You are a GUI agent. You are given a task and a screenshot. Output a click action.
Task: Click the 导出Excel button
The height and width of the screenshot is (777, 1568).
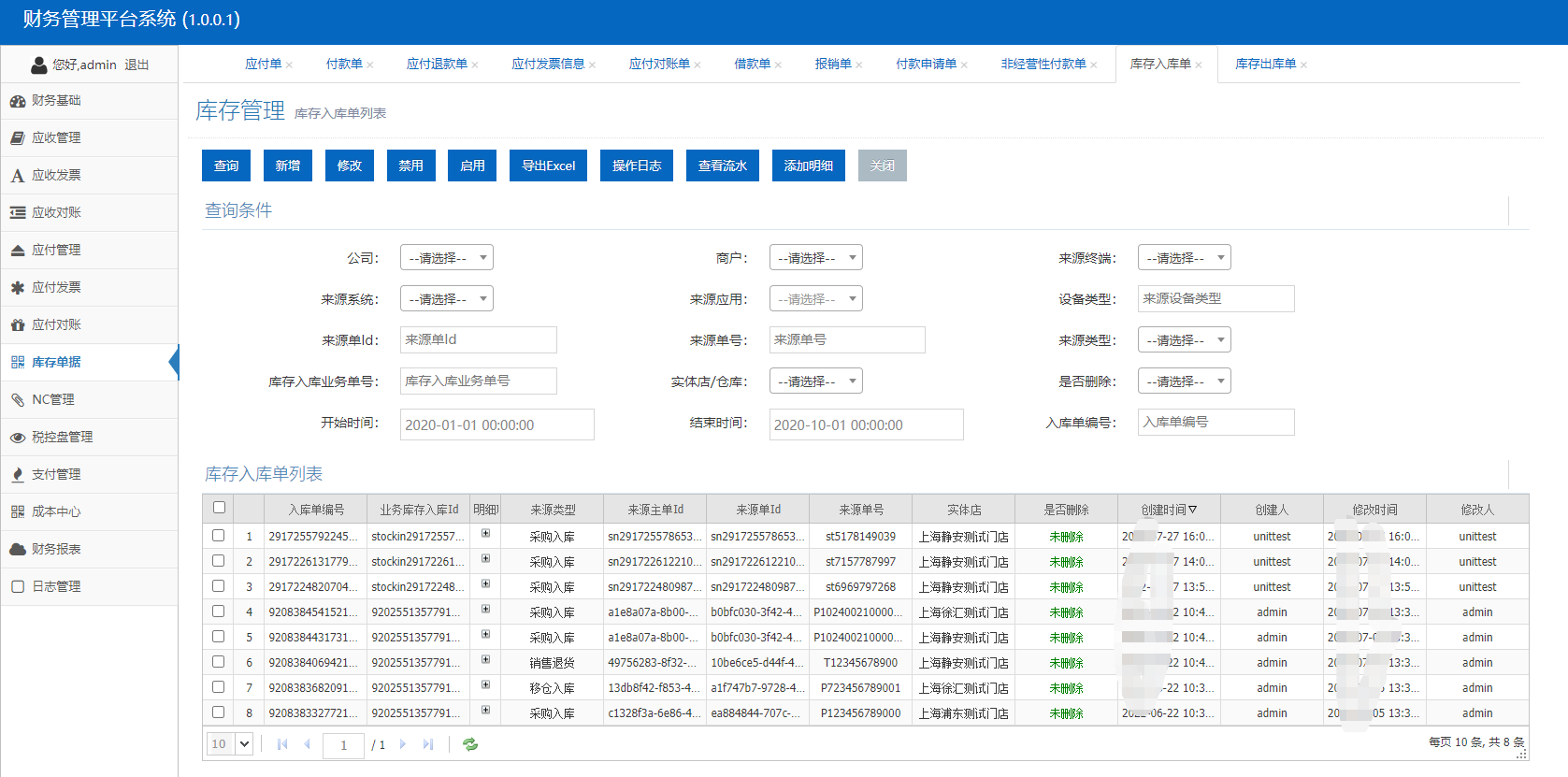pyautogui.click(x=548, y=165)
